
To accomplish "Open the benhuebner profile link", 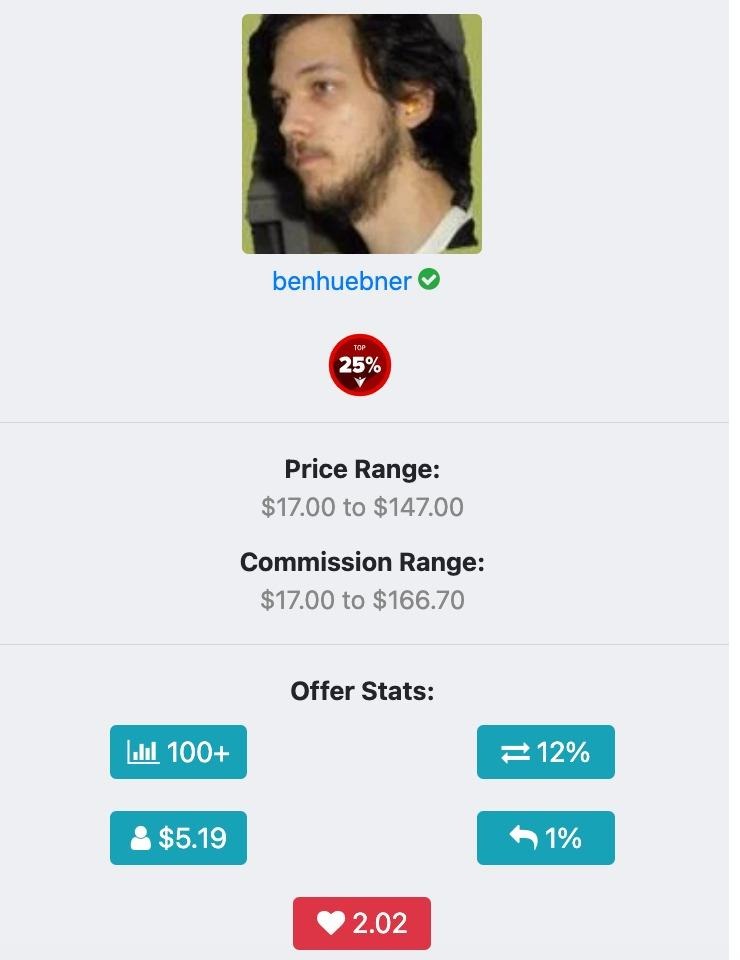I will click(x=341, y=281).
